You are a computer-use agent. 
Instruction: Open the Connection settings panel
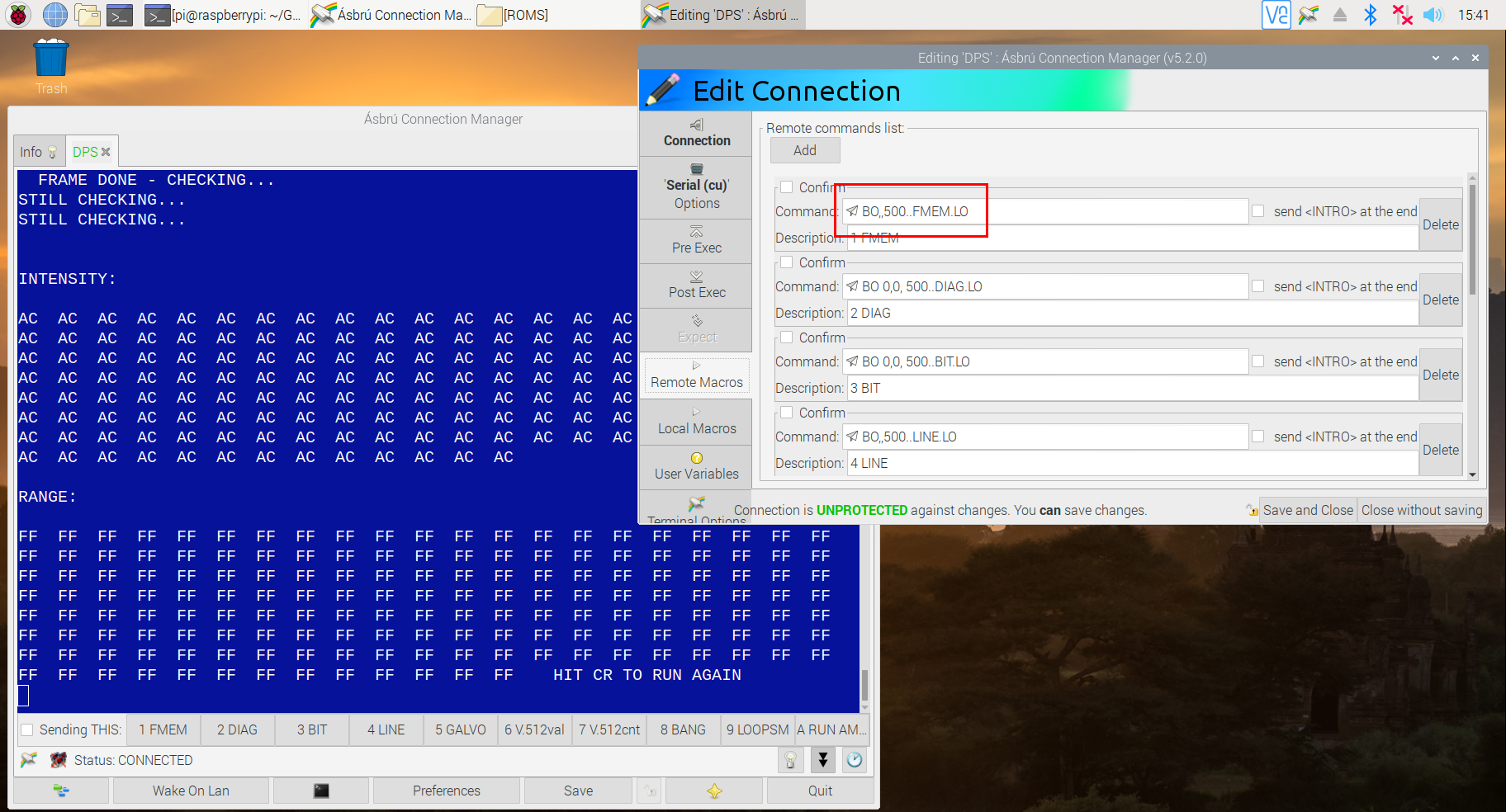[x=695, y=133]
